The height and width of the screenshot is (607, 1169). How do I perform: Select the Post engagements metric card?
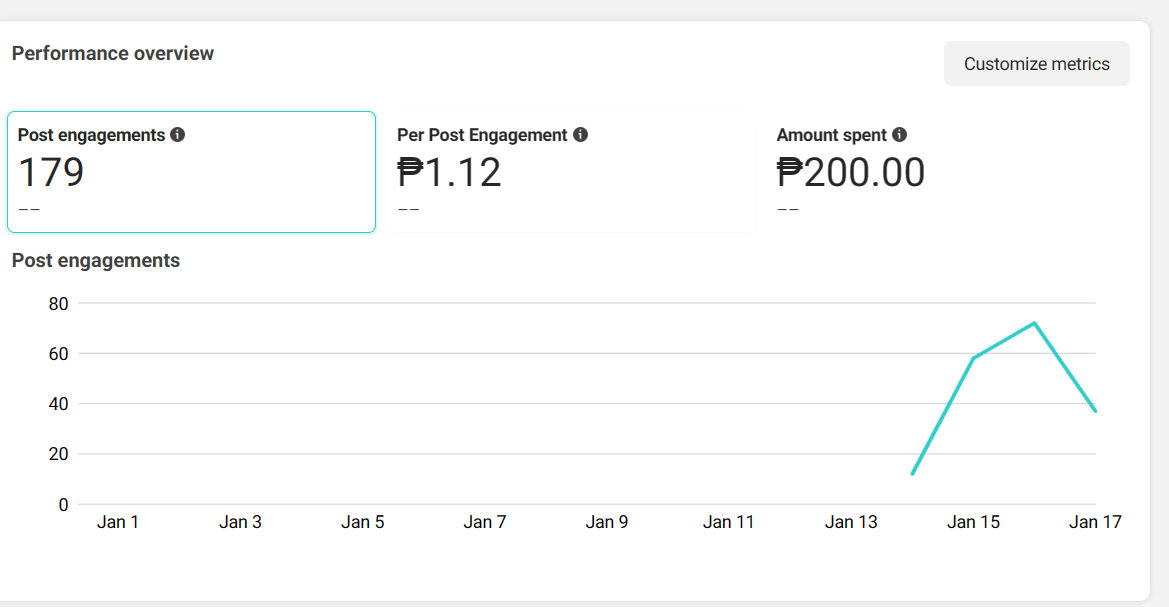point(191,172)
